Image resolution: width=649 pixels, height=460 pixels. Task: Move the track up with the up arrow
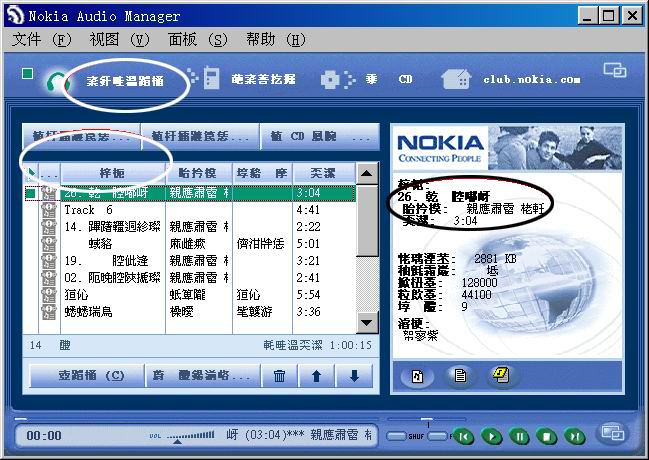[x=316, y=376]
